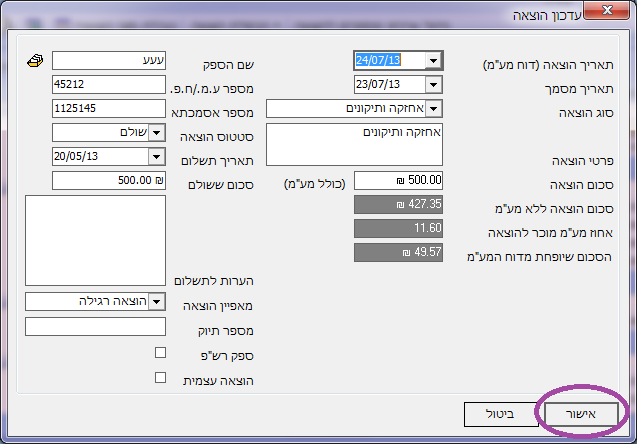Click the תאריך מסמך date value 23/07/13

coord(378,84)
